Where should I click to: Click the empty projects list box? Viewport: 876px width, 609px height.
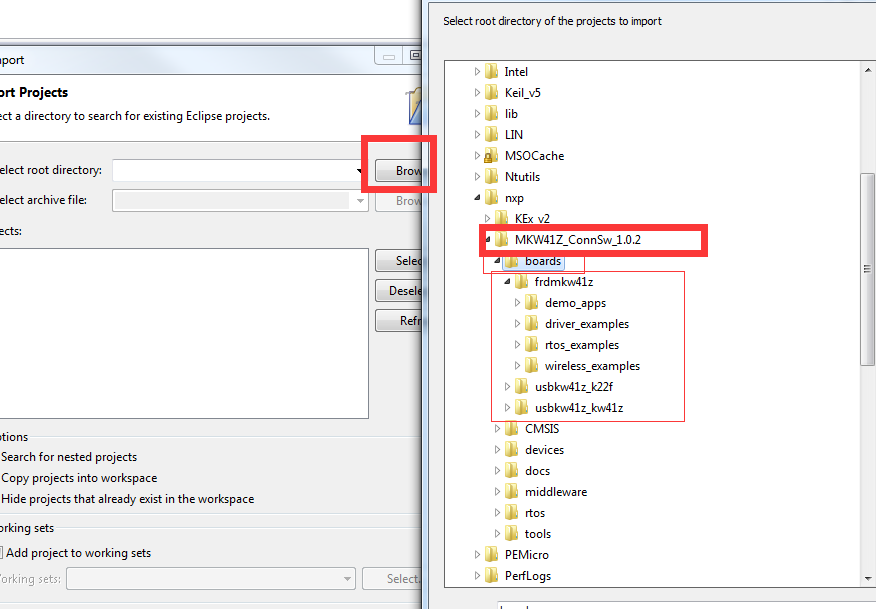tap(184, 334)
